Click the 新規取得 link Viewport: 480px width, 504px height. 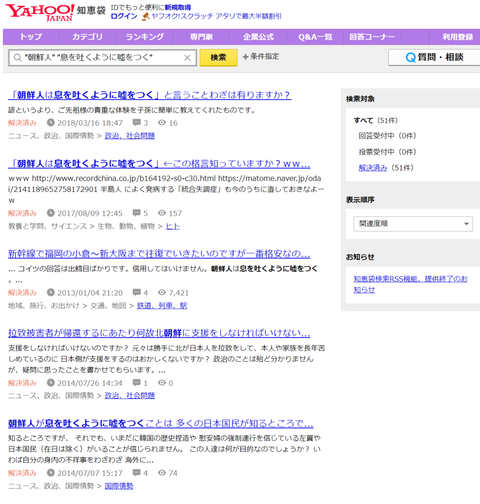tap(178, 7)
